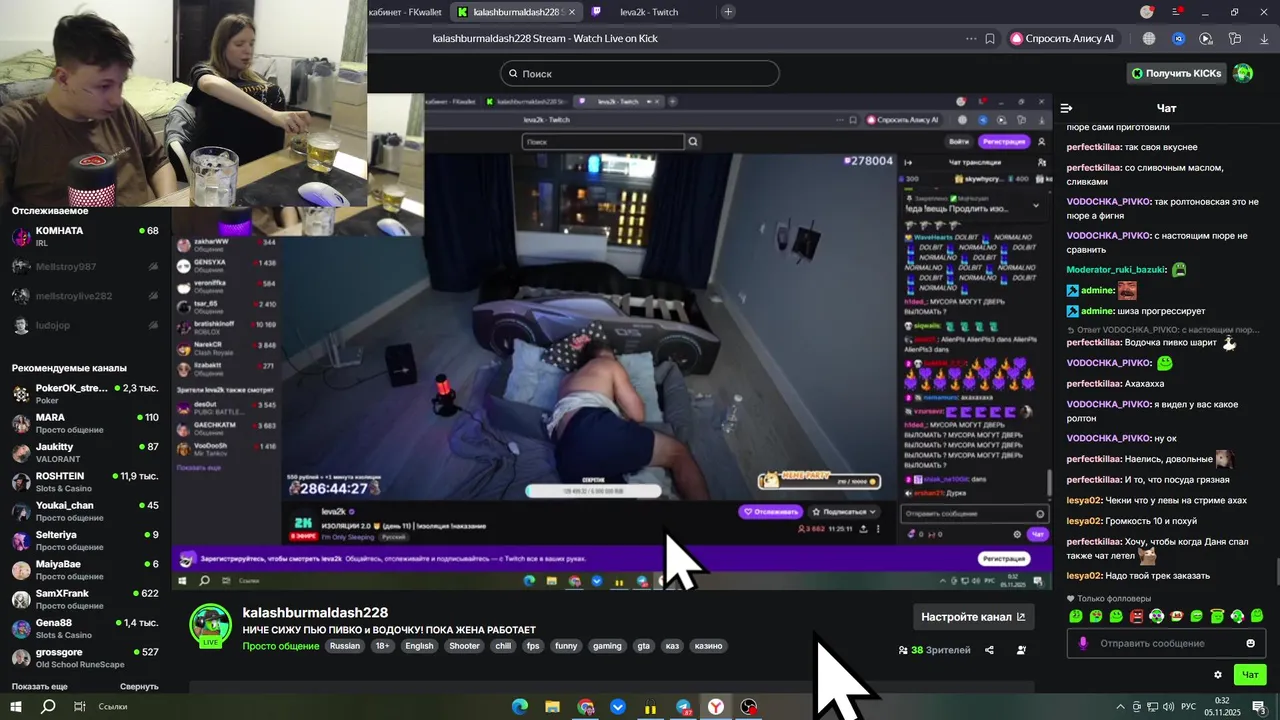Click the green Чат send button

click(x=1250, y=675)
